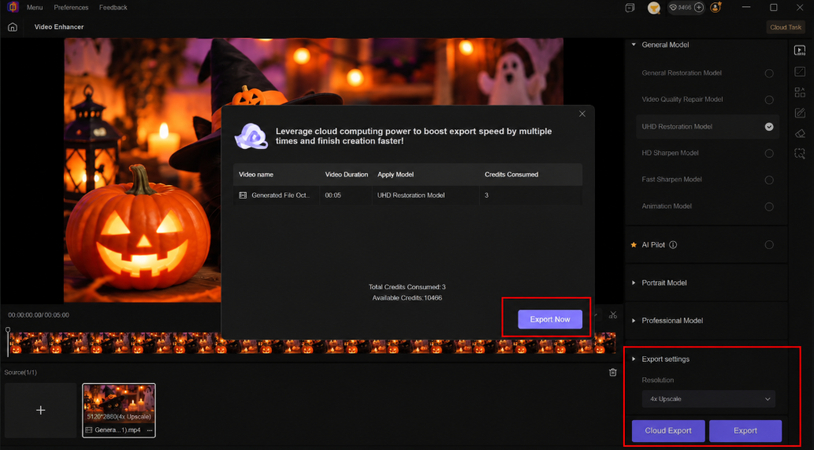The width and height of the screenshot is (814, 450).
Task: Click the Available Credits:10466 text
Action: coord(407,298)
